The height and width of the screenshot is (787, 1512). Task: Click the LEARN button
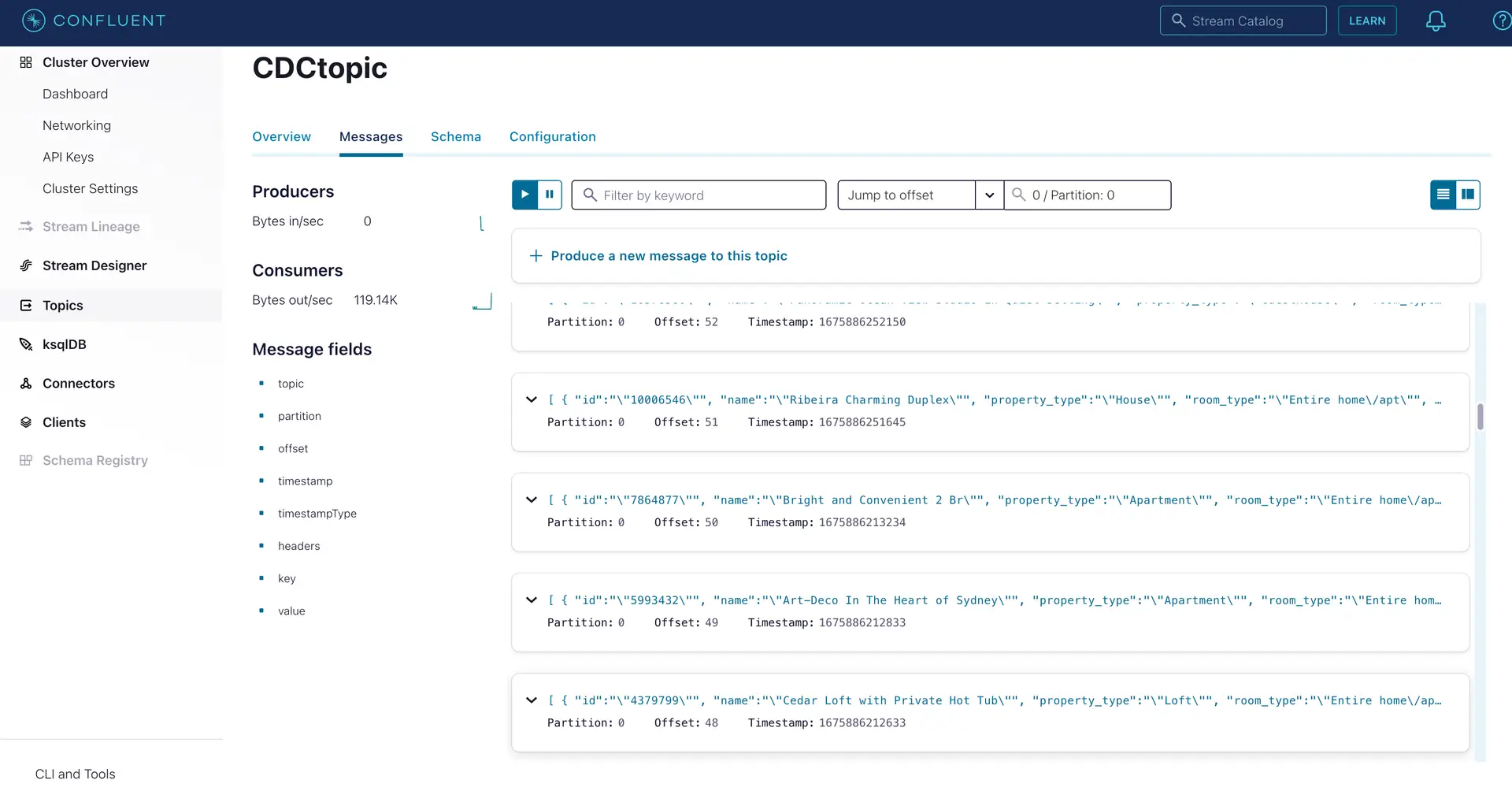pos(1366,21)
